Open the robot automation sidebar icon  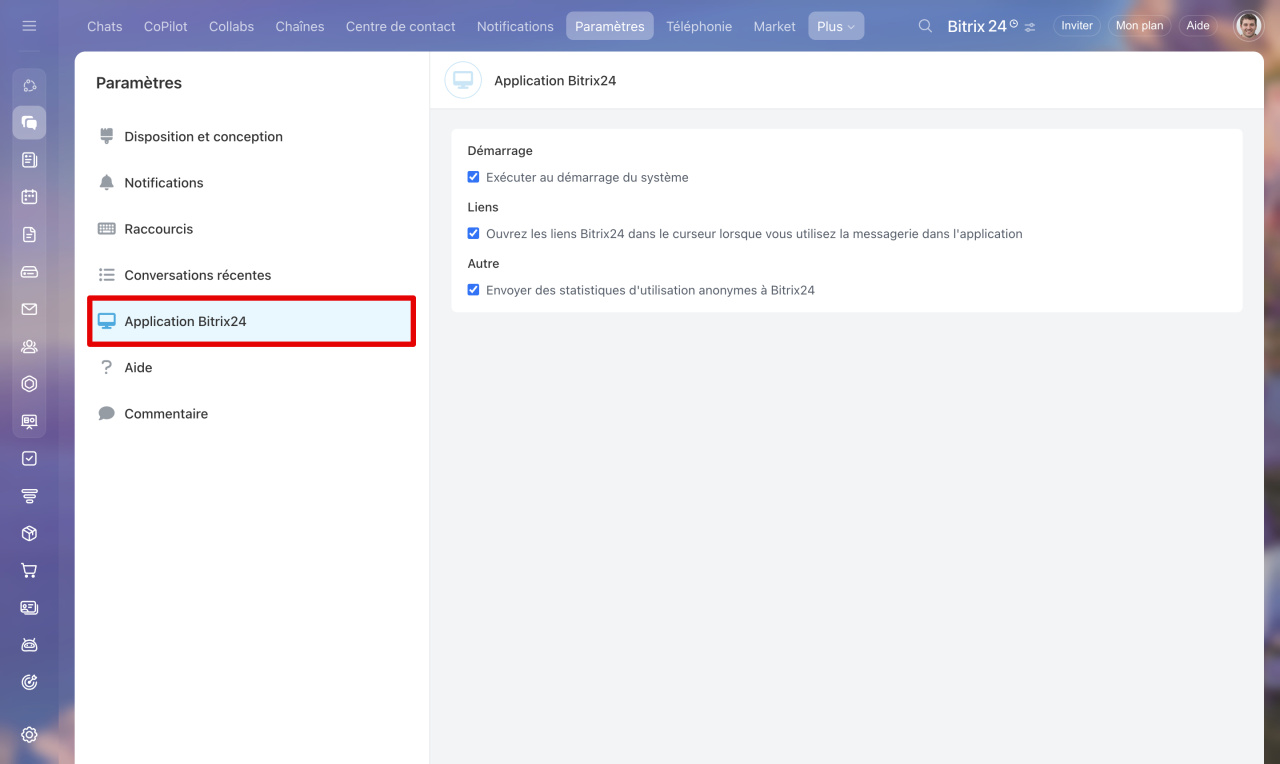pyautogui.click(x=29, y=645)
